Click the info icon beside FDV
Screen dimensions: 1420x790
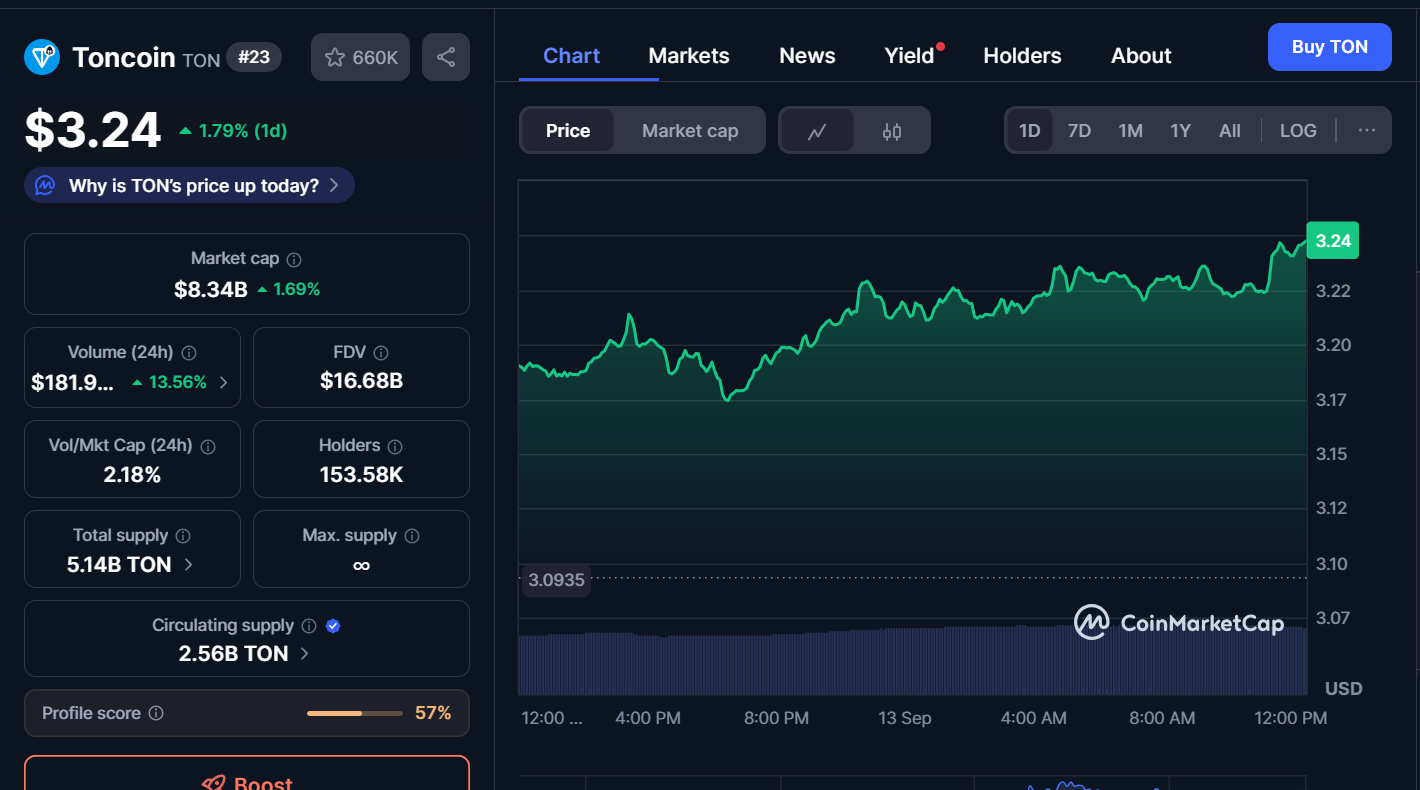(x=380, y=353)
